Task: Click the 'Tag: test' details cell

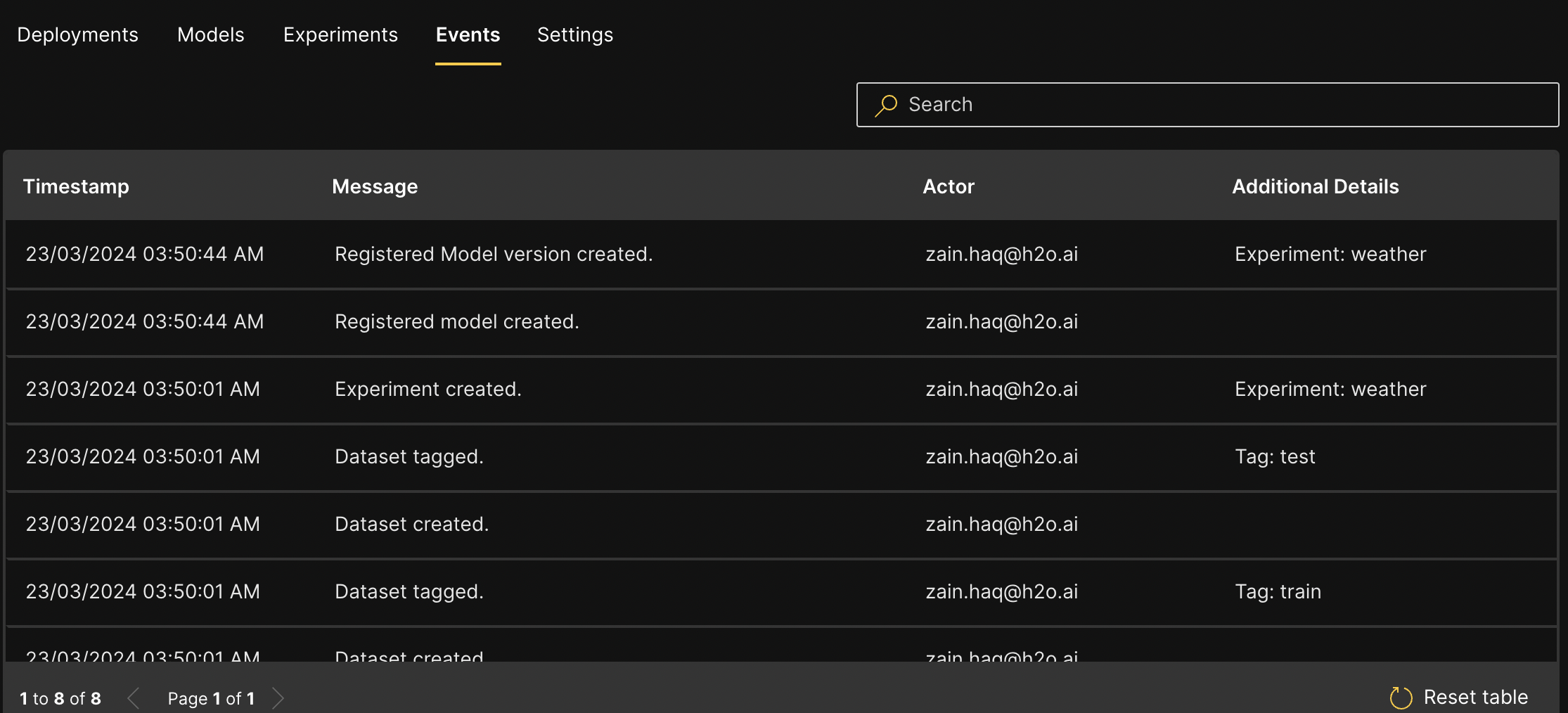Action: [x=1275, y=456]
